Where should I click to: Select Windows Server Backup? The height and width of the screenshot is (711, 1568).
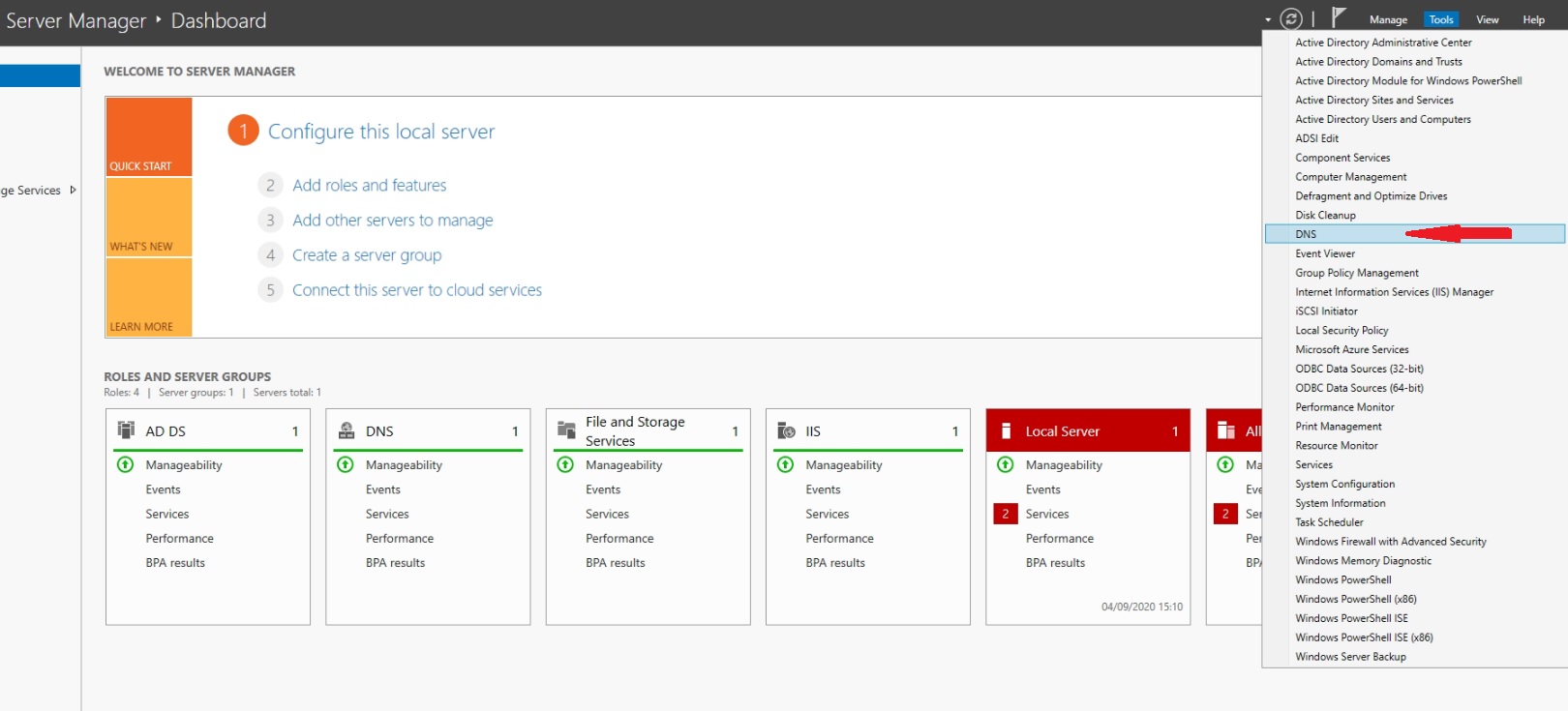coord(1350,657)
